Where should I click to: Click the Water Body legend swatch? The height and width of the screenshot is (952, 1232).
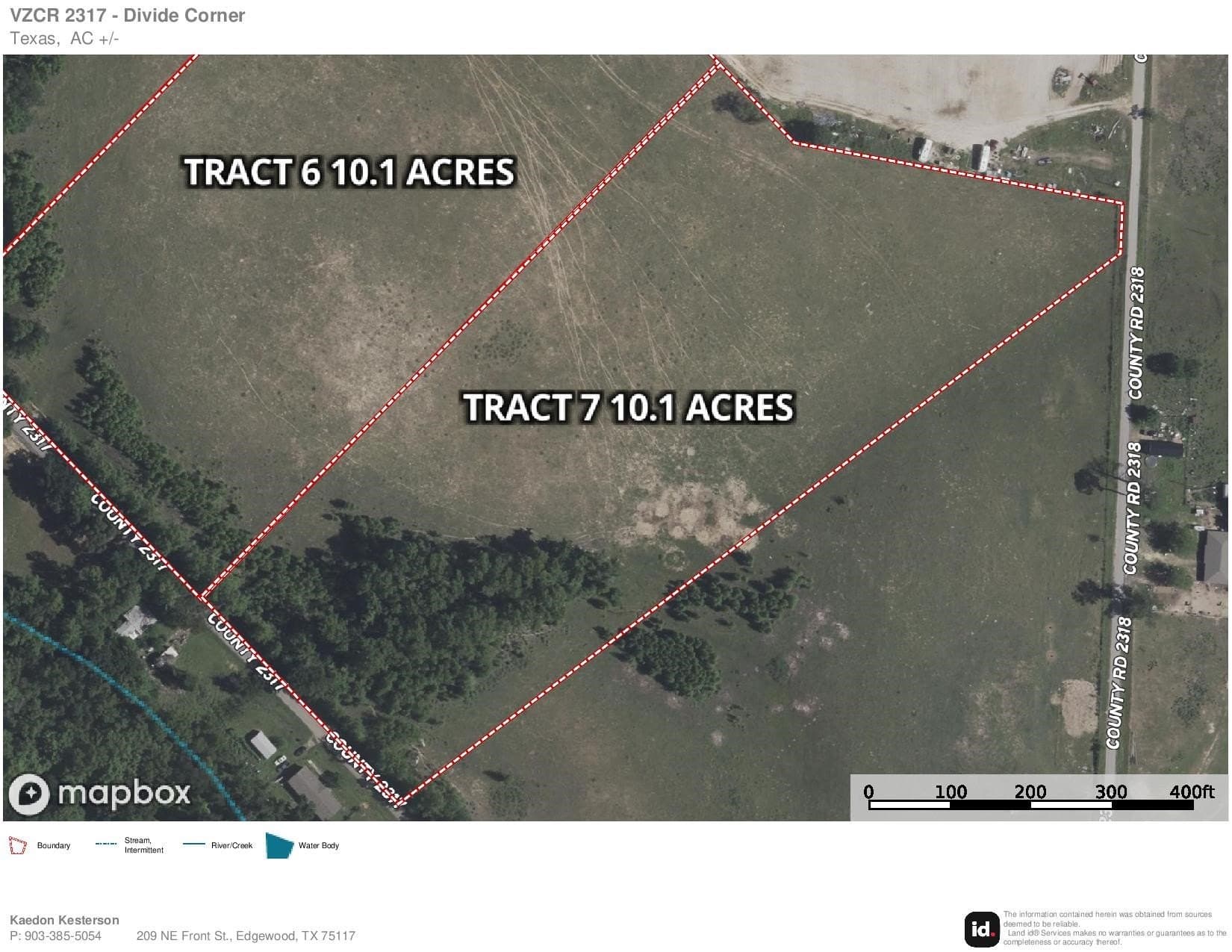(x=279, y=845)
